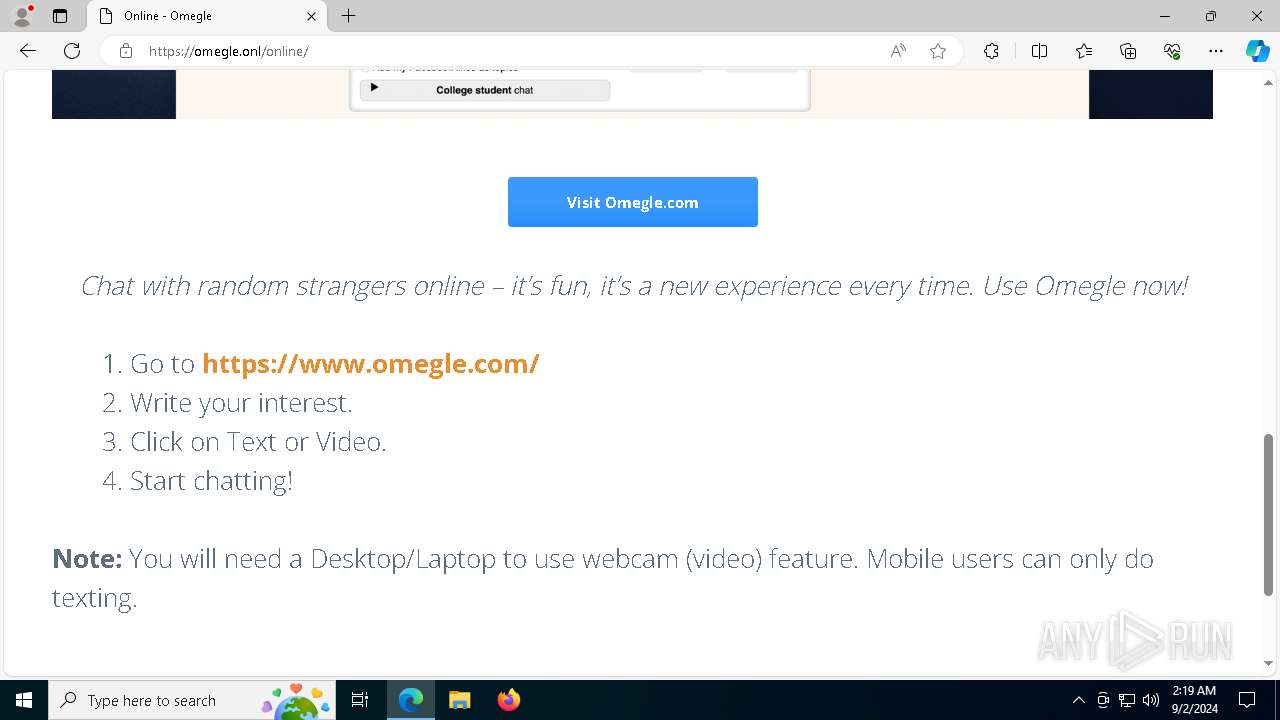This screenshot has height=720, width=1280.
Task: Open Task View on taskbar
Action: (360, 700)
